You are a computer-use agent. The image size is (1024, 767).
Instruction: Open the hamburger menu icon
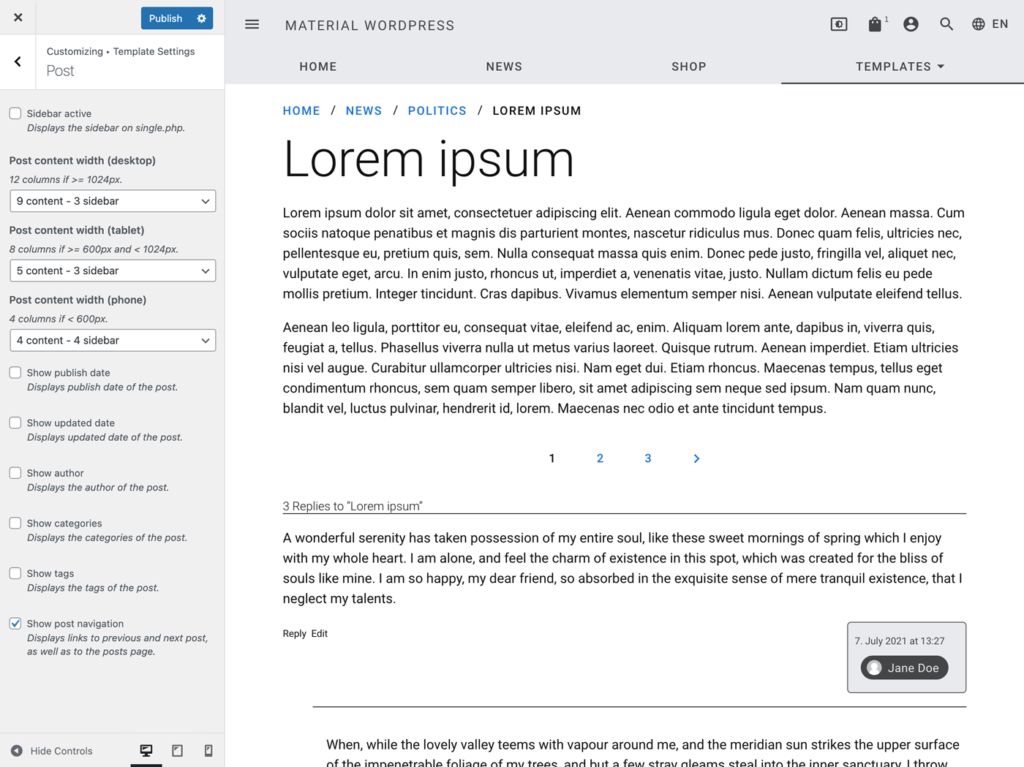coord(252,25)
